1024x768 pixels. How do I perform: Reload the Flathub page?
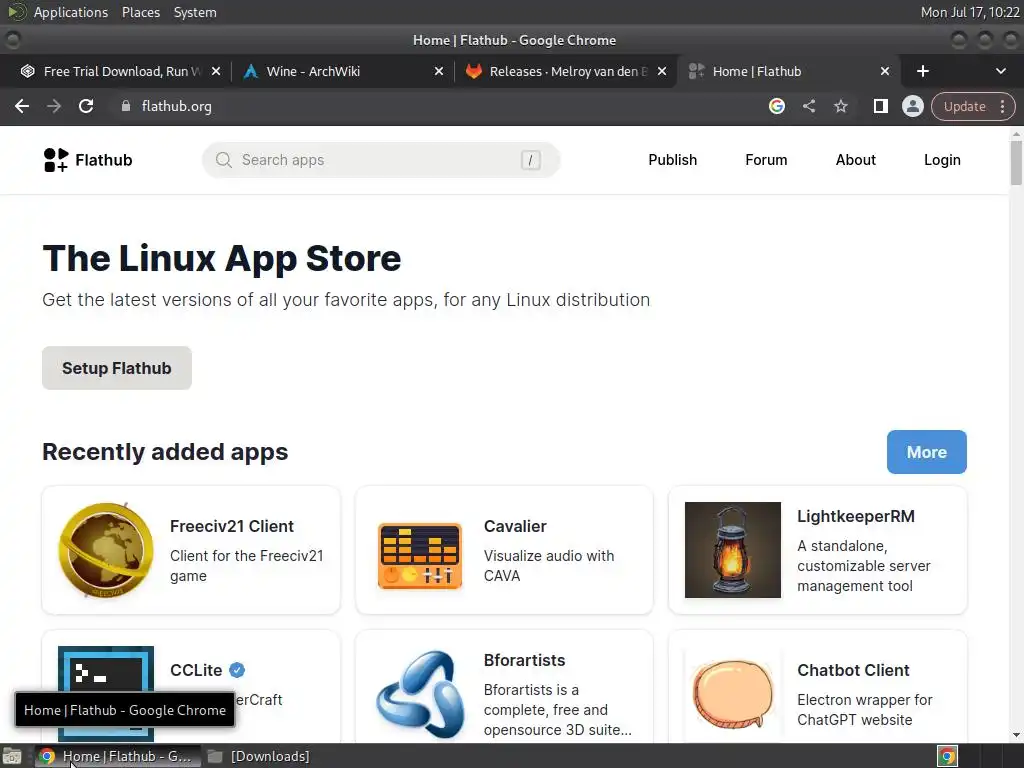point(86,106)
